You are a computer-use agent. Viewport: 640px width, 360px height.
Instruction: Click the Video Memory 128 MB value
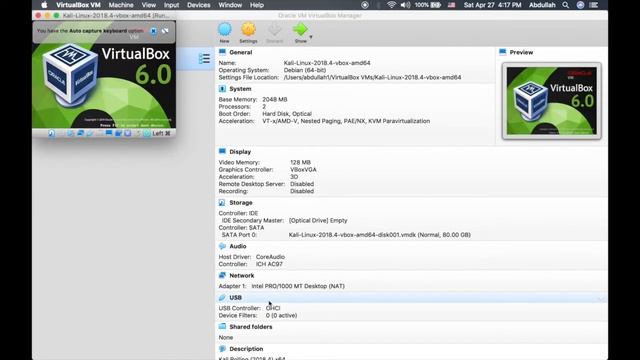click(x=300, y=162)
